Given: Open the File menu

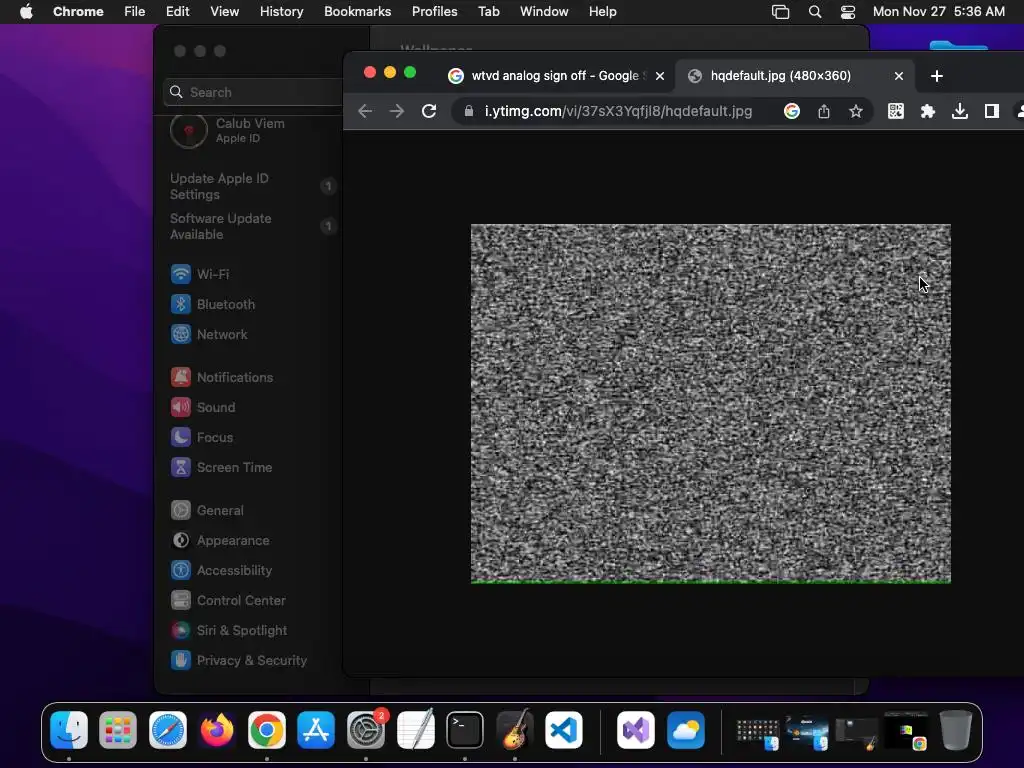Looking at the screenshot, I should tap(135, 12).
